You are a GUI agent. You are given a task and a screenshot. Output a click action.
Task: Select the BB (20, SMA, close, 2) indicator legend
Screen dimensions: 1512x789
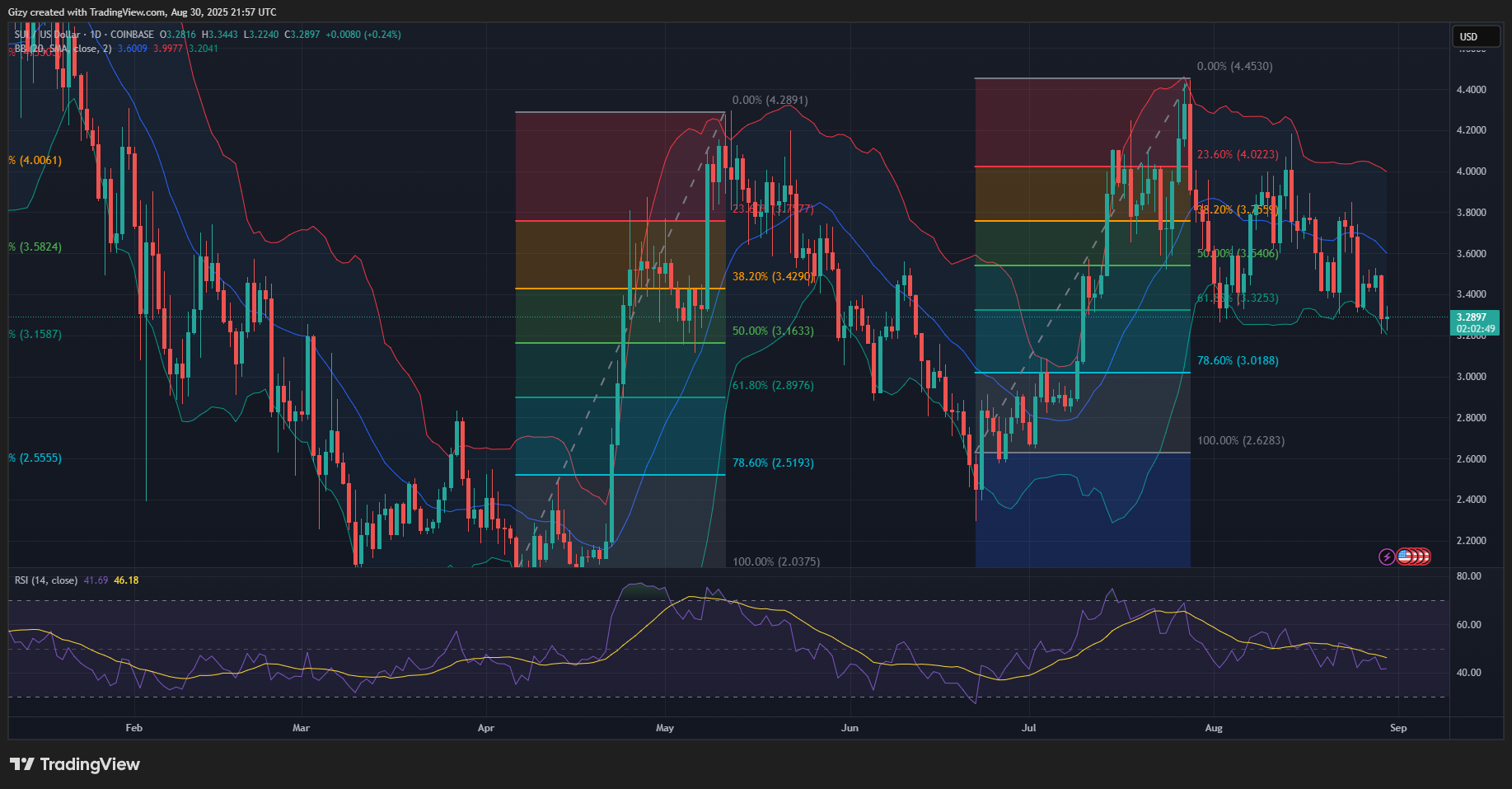point(63,49)
